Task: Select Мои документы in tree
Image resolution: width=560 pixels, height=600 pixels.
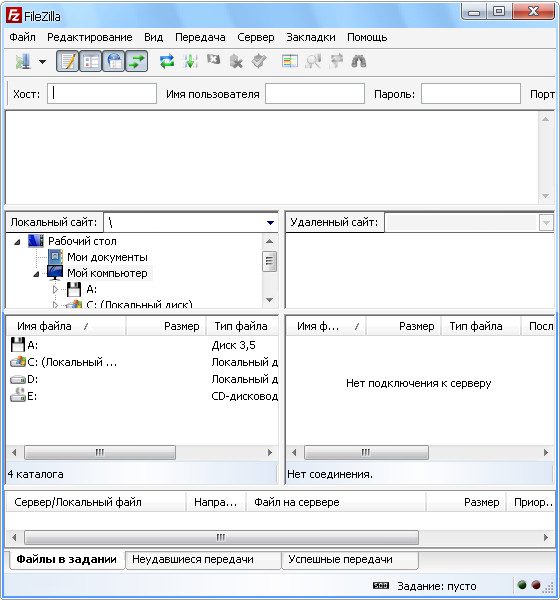Action: (107, 257)
